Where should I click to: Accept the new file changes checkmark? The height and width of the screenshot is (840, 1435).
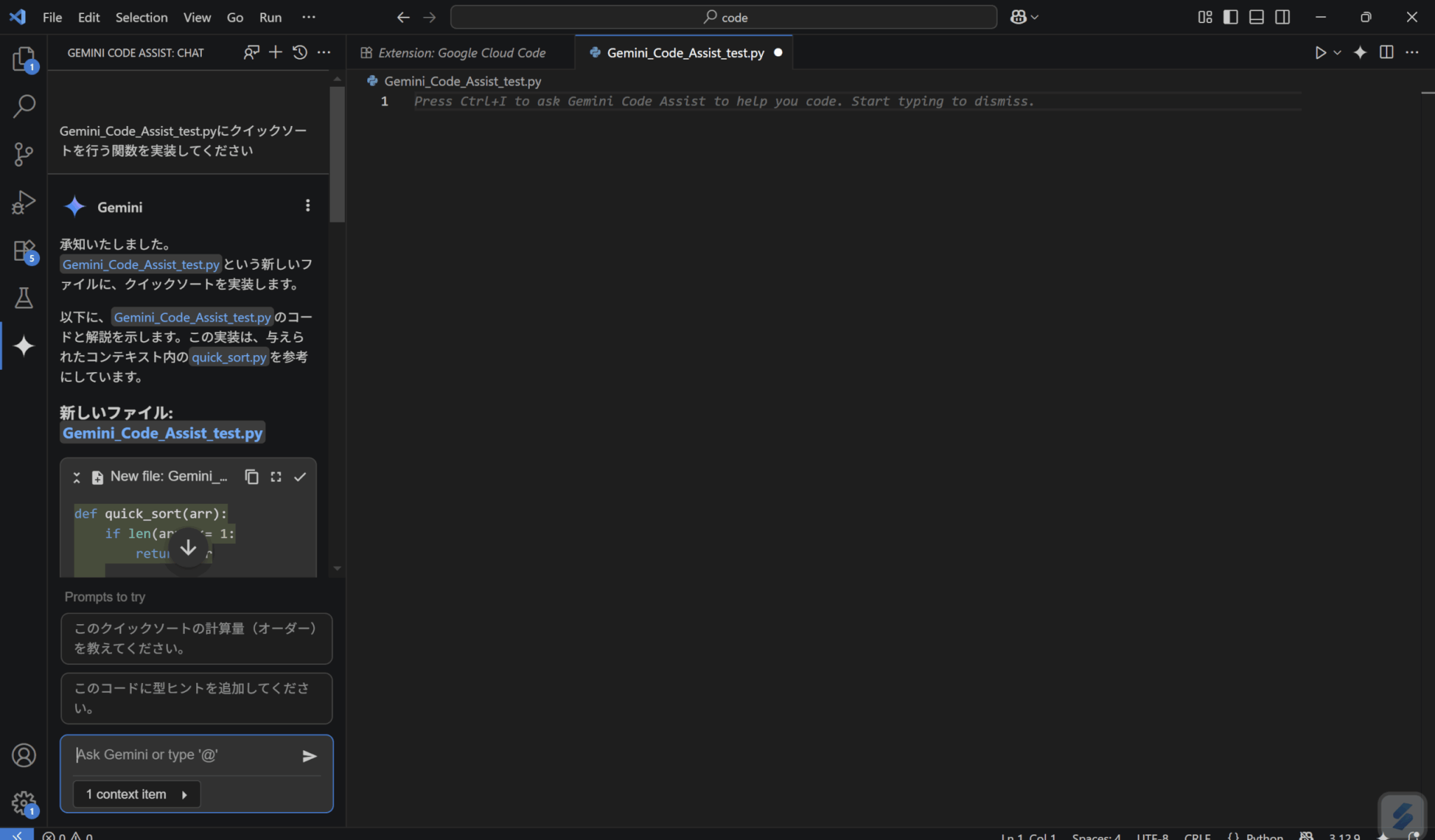coord(300,476)
